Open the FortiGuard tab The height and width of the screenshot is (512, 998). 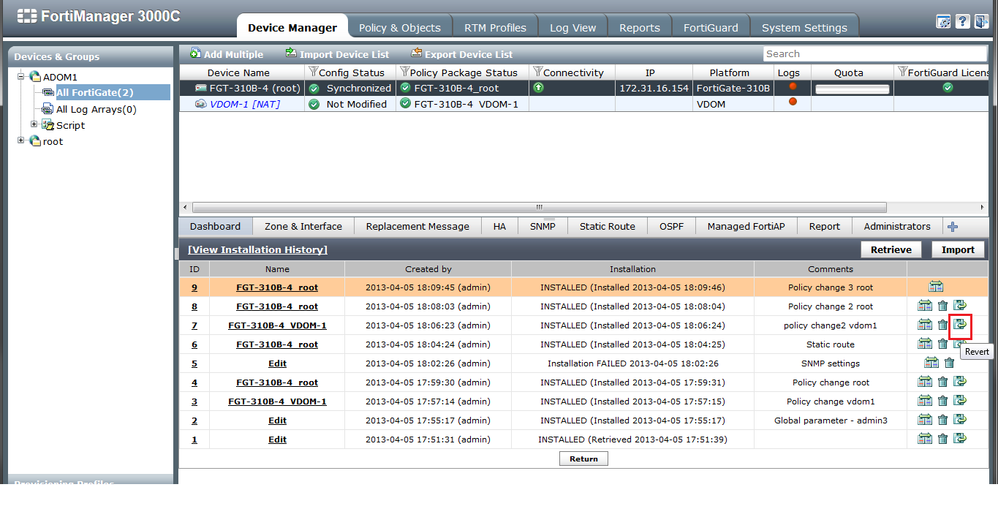pyautogui.click(x=710, y=27)
